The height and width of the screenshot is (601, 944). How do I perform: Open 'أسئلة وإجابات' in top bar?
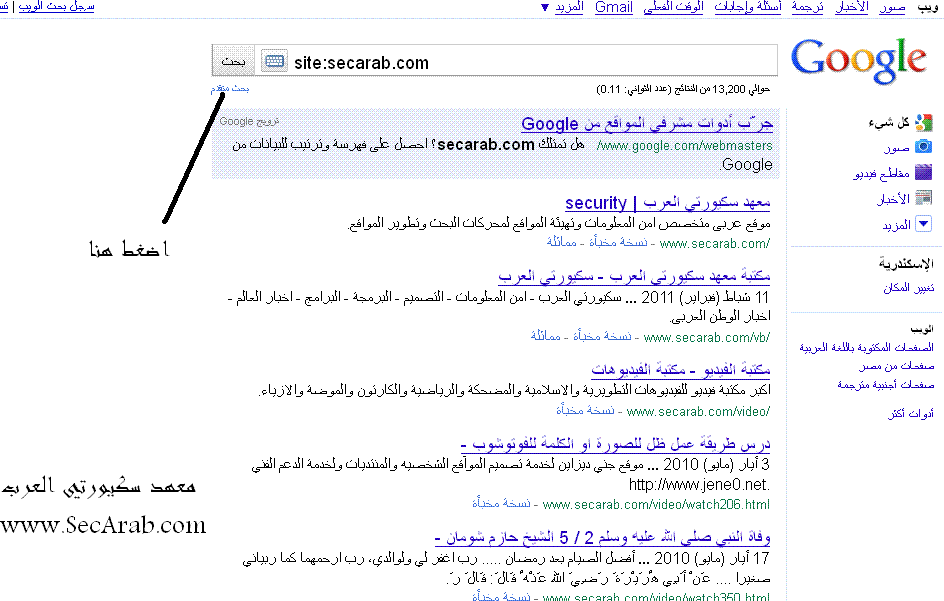pyautogui.click(x=748, y=7)
